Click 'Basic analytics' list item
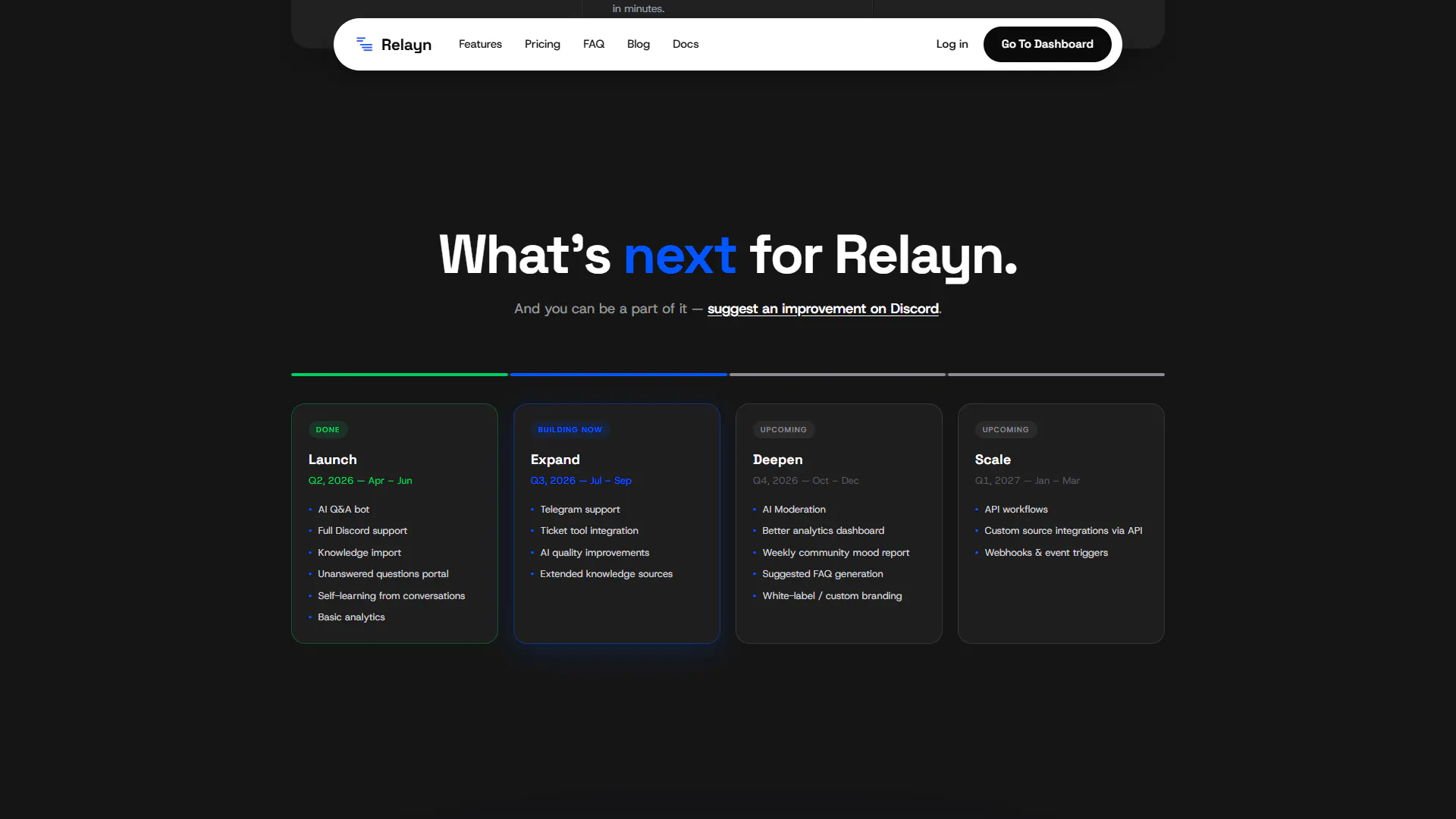The image size is (1456, 819). pyautogui.click(x=351, y=617)
